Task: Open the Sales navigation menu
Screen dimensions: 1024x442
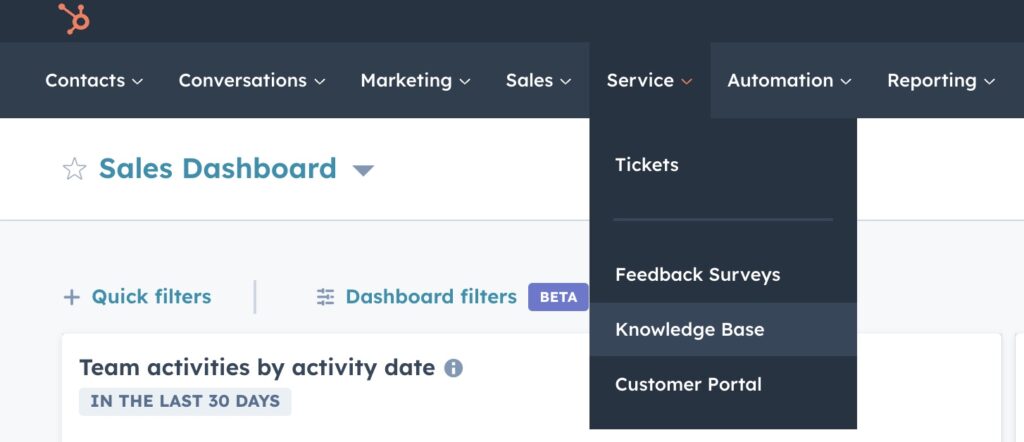Action: click(538, 80)
